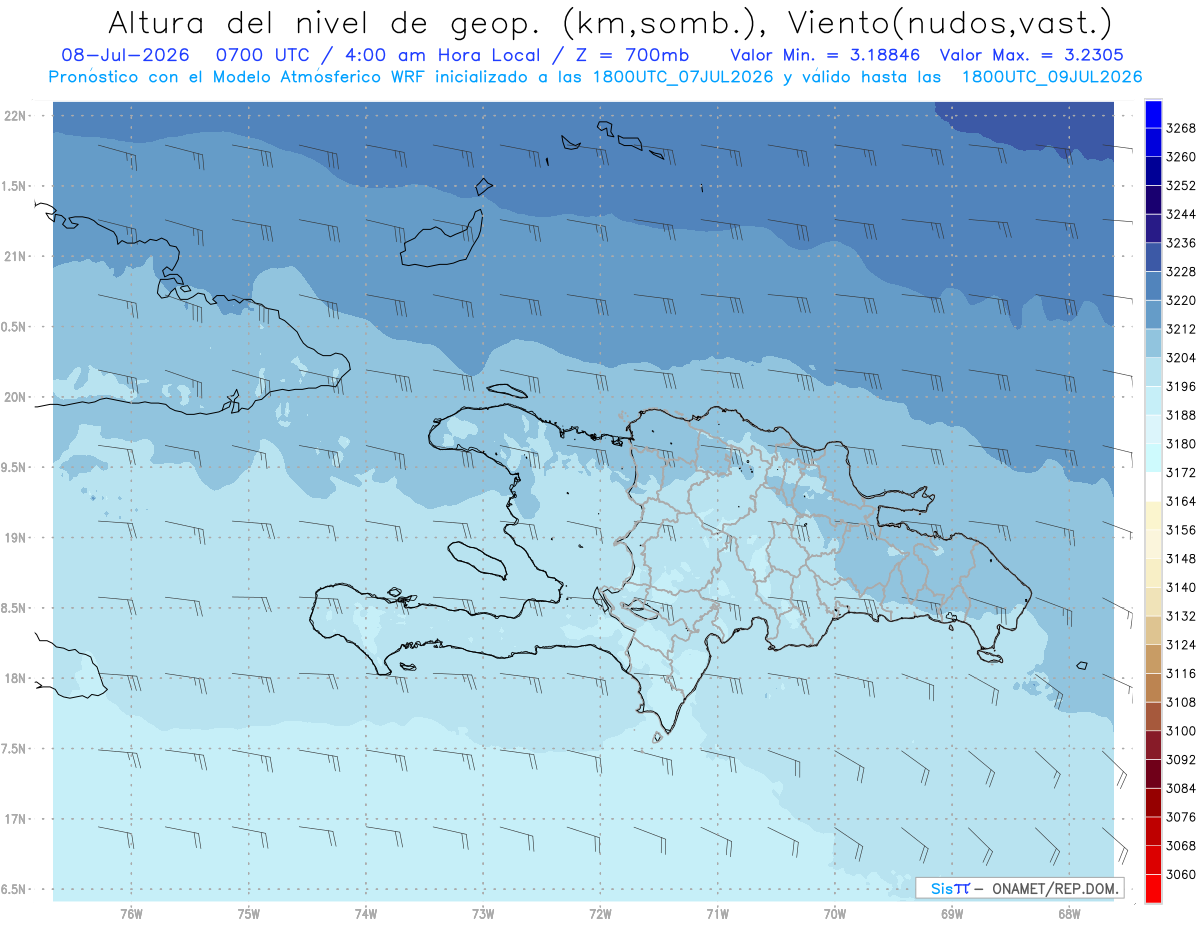
Task: Click the '19N' latitude label
Action: click(16, 538)
